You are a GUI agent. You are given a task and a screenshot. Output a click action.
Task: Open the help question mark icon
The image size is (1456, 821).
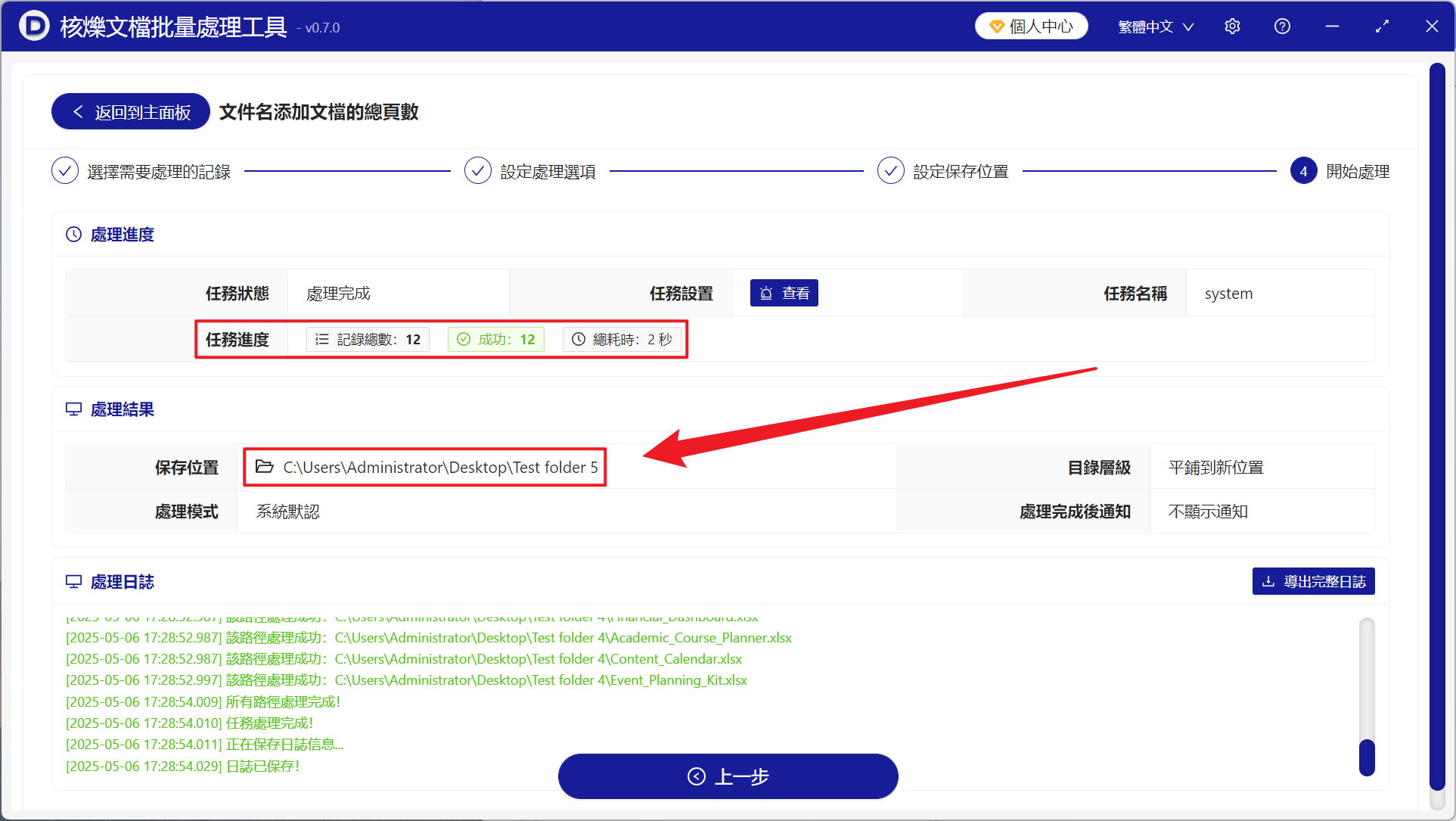click(1282, 26)
